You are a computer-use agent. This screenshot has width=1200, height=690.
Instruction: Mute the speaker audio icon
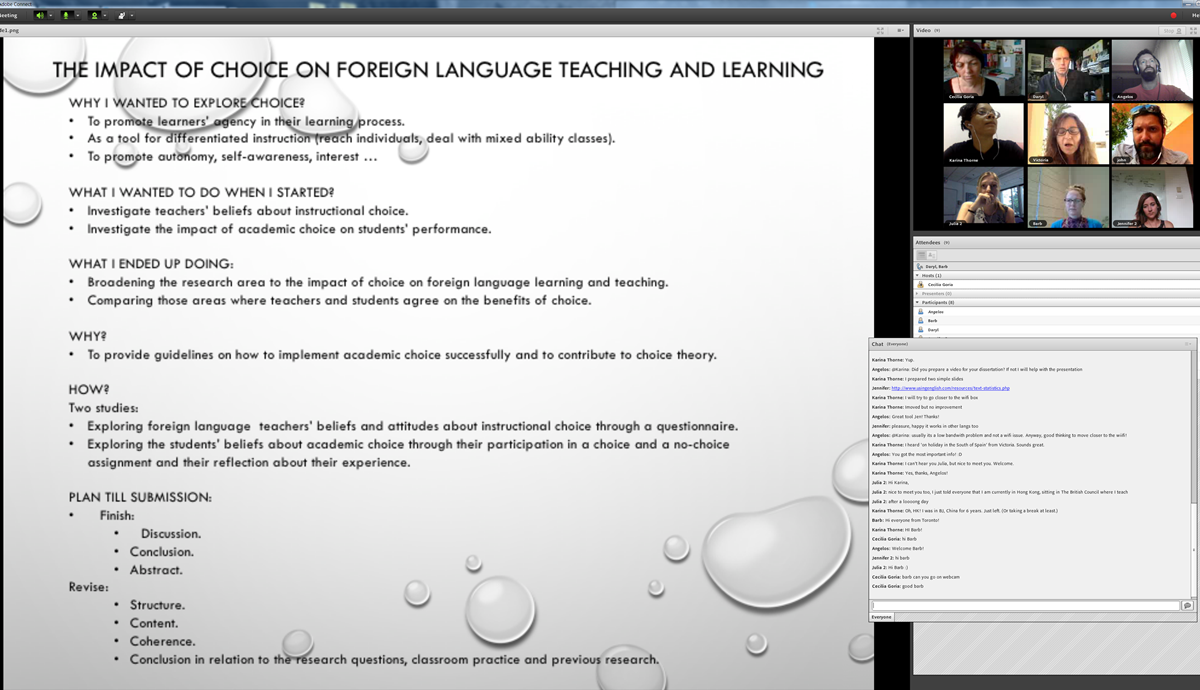40,15
